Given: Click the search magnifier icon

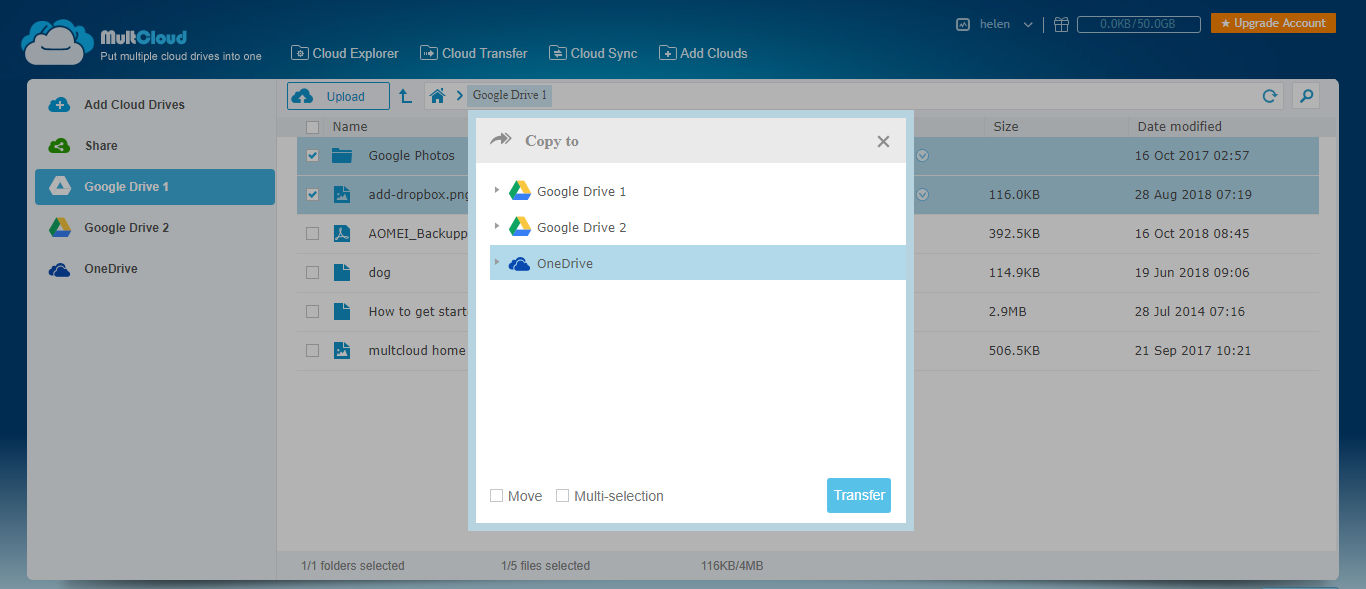Looking at the screenshot, I should tap(1305, 96).
